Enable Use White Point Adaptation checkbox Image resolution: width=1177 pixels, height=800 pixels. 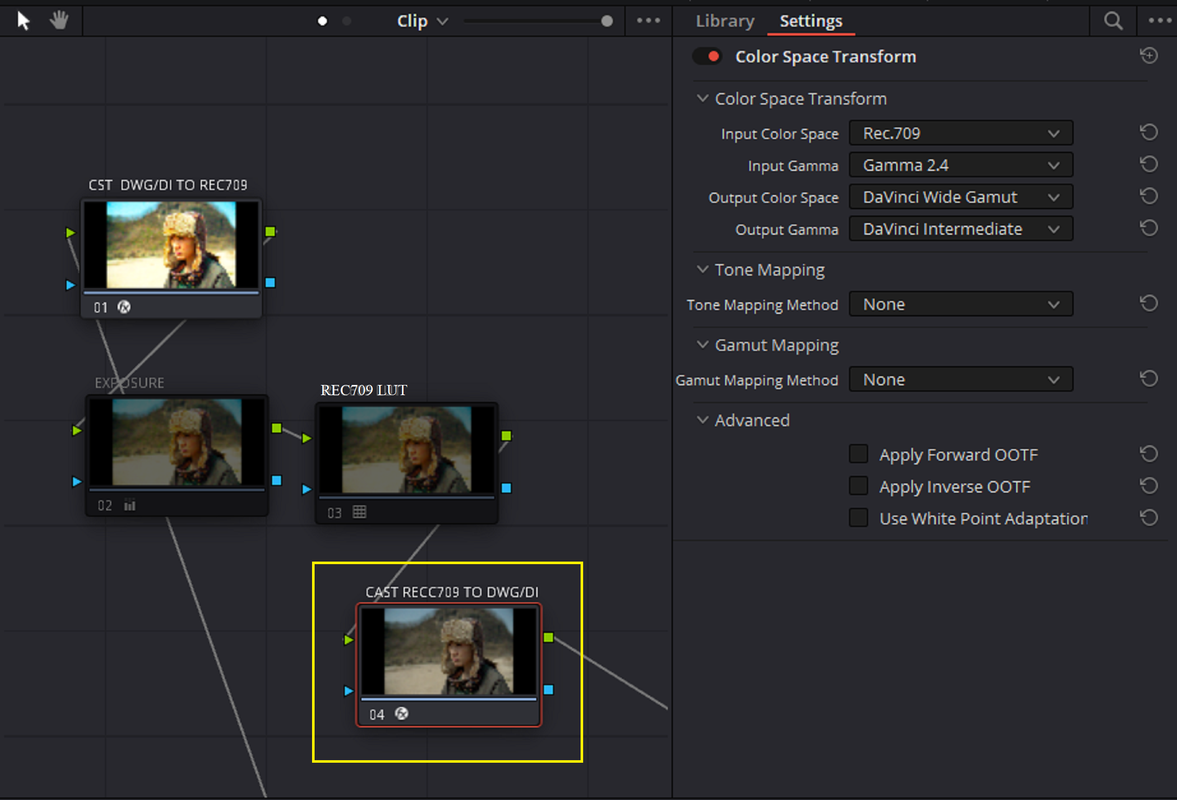pyautogui.click(x=859, y=518)
